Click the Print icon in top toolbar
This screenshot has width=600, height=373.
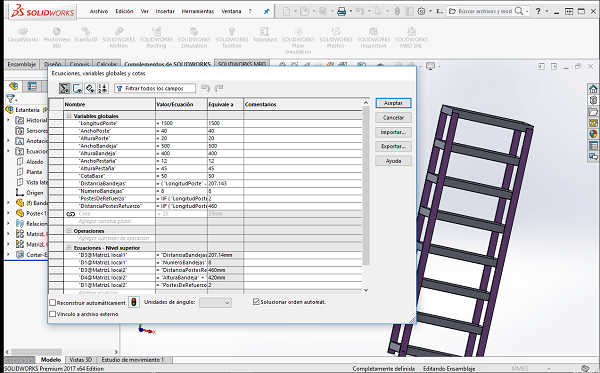[x=341, y=11]
